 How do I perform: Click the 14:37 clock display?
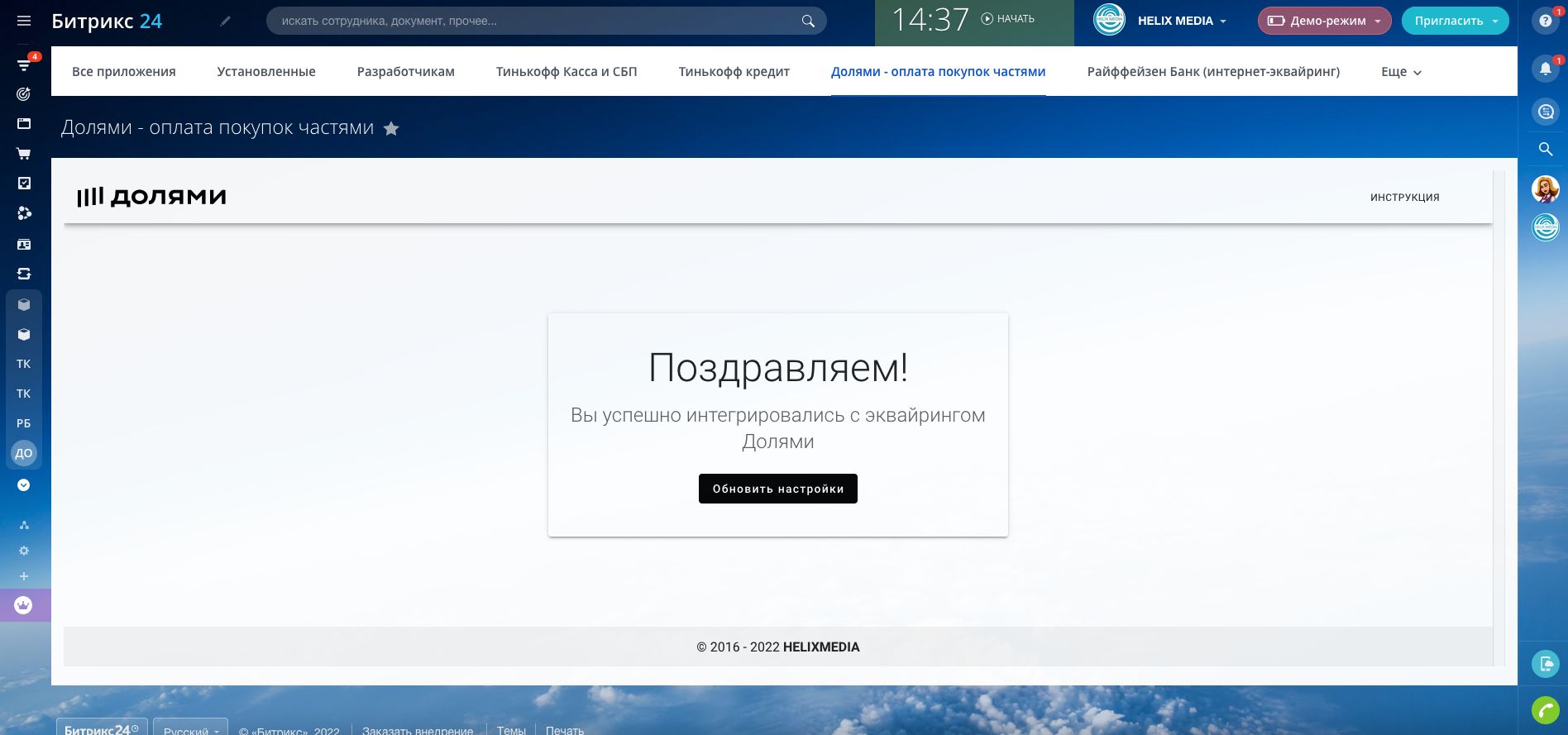pyautogui.click(x=930, y=20)
